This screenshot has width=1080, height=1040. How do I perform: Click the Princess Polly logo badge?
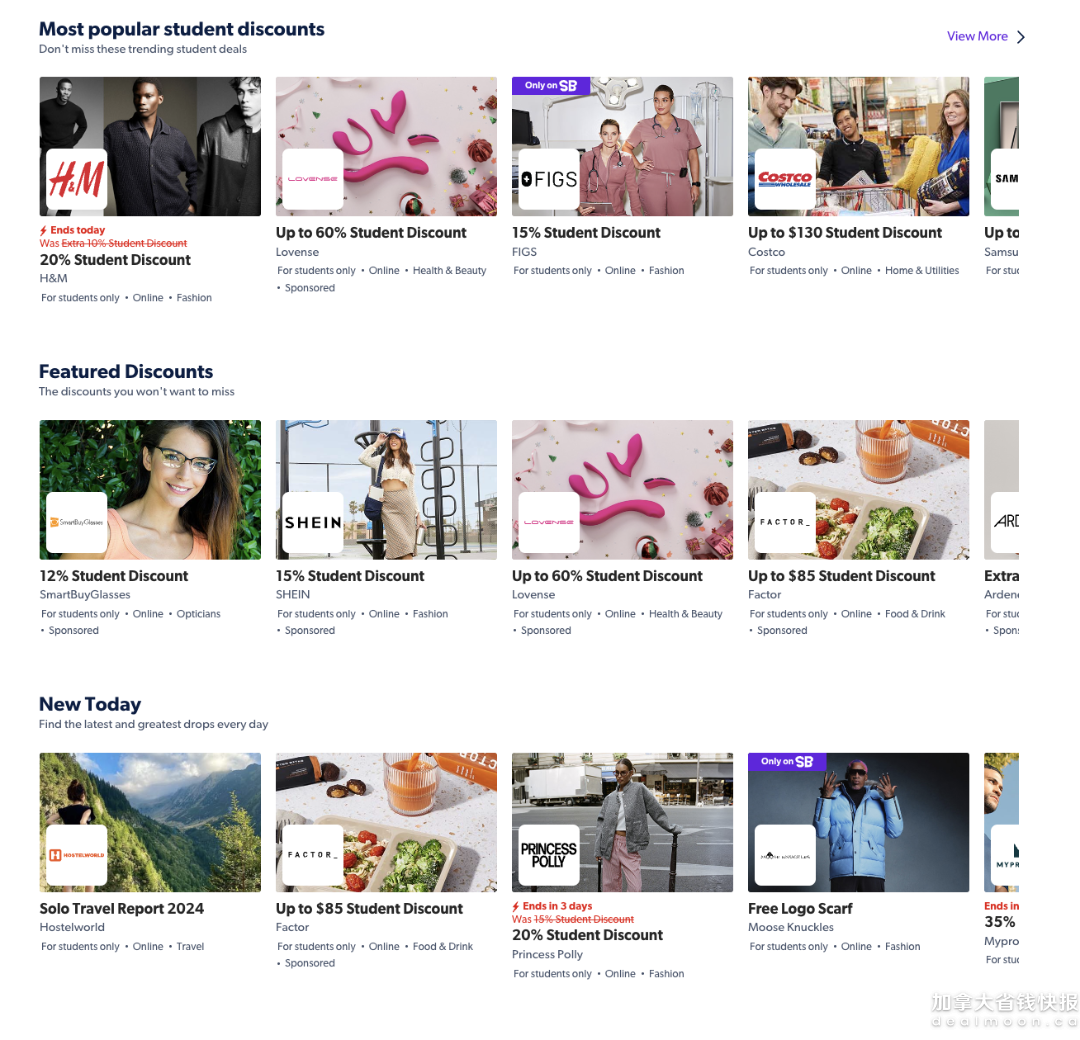[x=549, y=855]
